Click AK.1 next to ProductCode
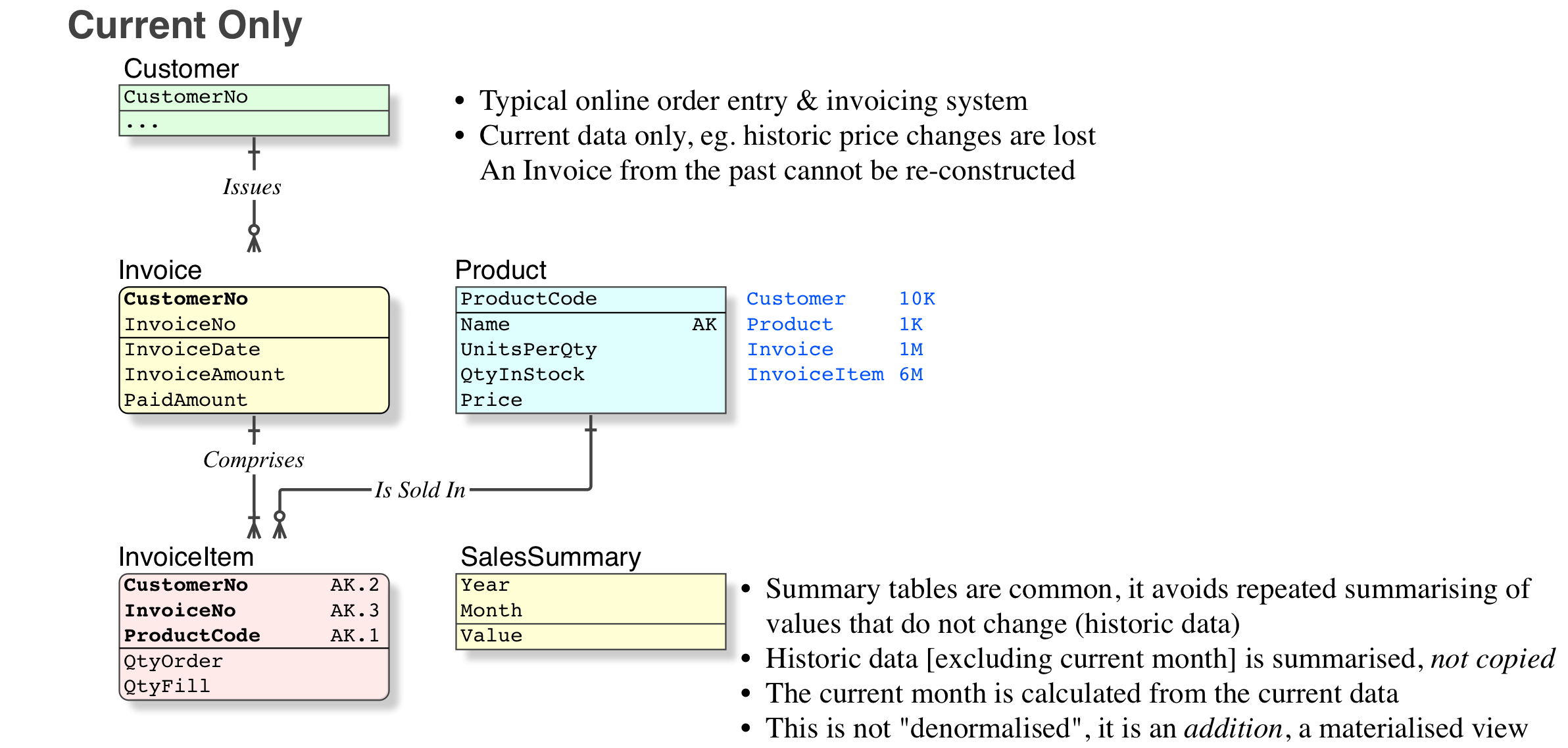 (x=355, y=636)
